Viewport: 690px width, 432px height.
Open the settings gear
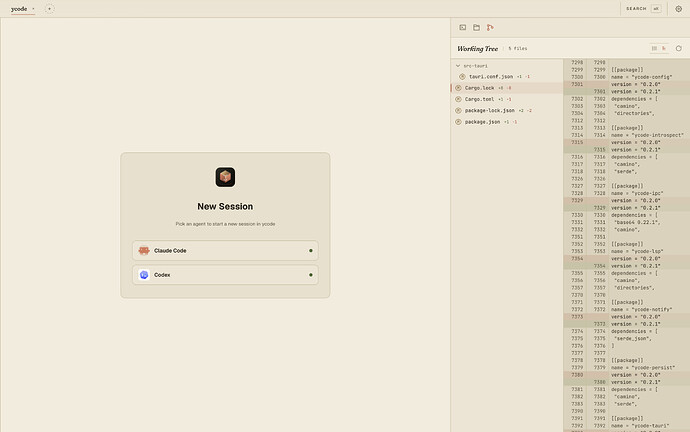click(679, 9)
